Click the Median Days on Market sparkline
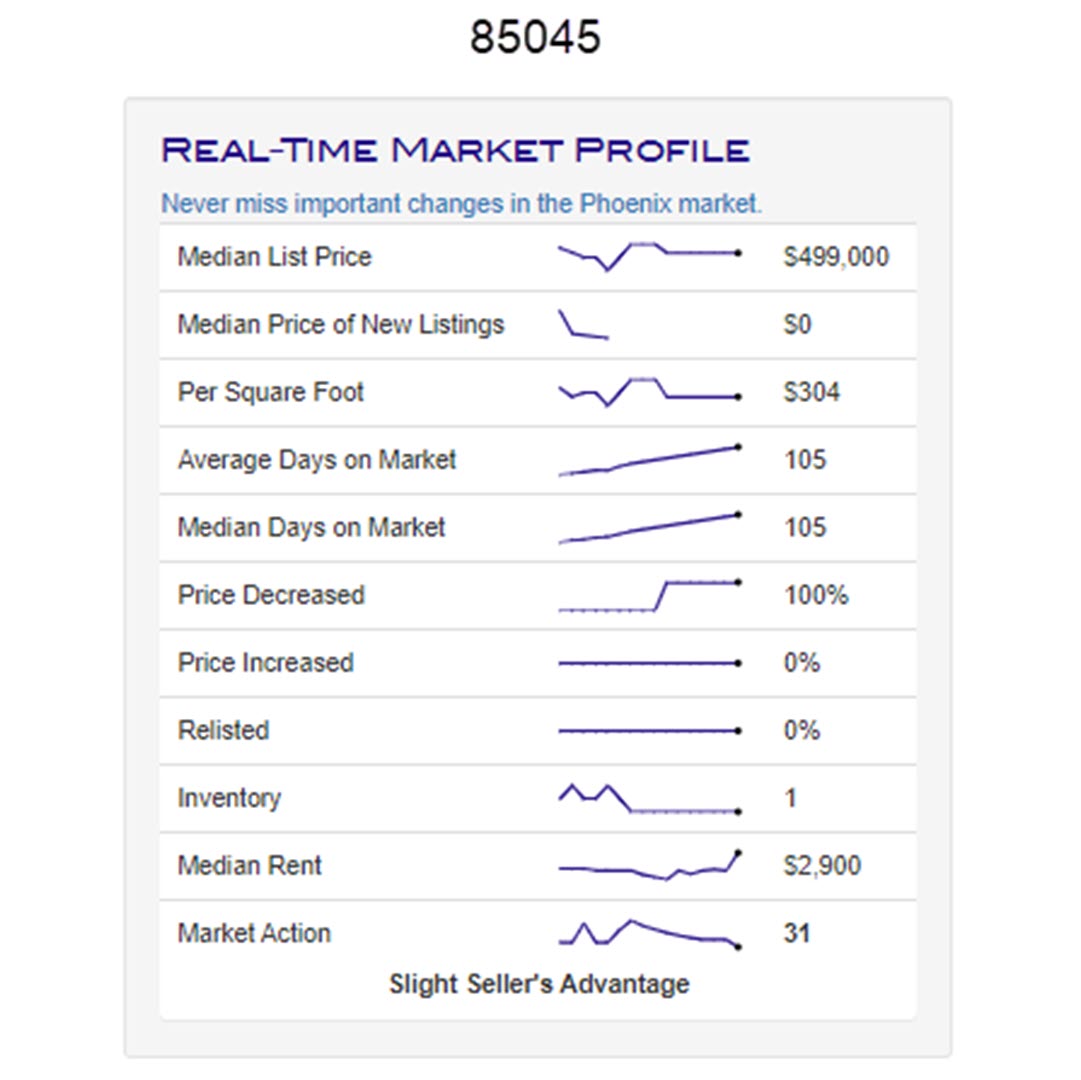This screenshot has width=1081, height=1080. point(648,528)
